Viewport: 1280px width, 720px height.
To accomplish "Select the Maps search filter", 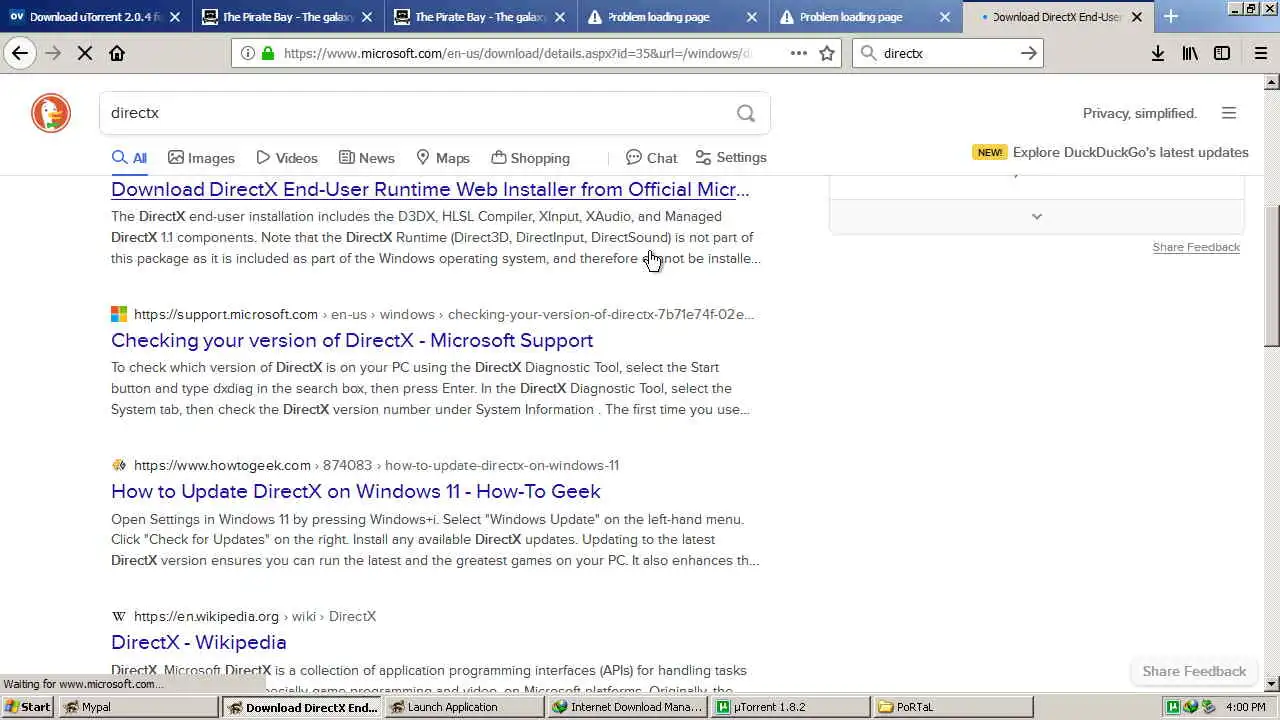I will tap(442, 158).
